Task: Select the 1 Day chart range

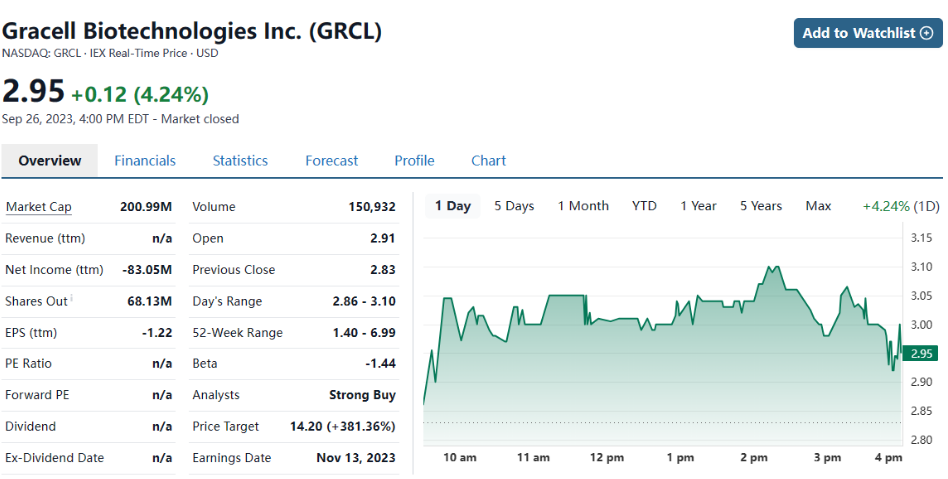Action: click(452, 206)
